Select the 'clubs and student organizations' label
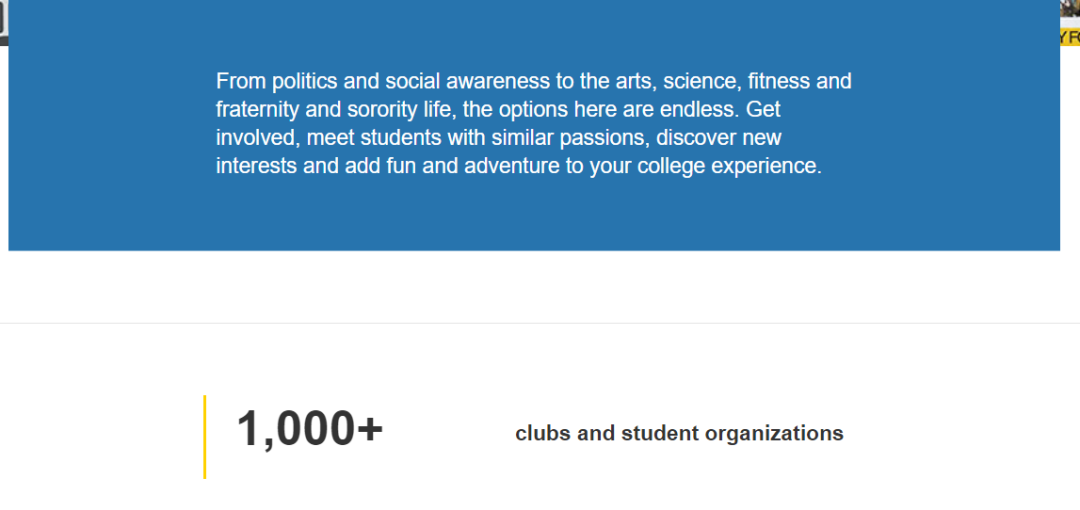1080x510 pixels. pyautogui.click(x=679, y=434)
